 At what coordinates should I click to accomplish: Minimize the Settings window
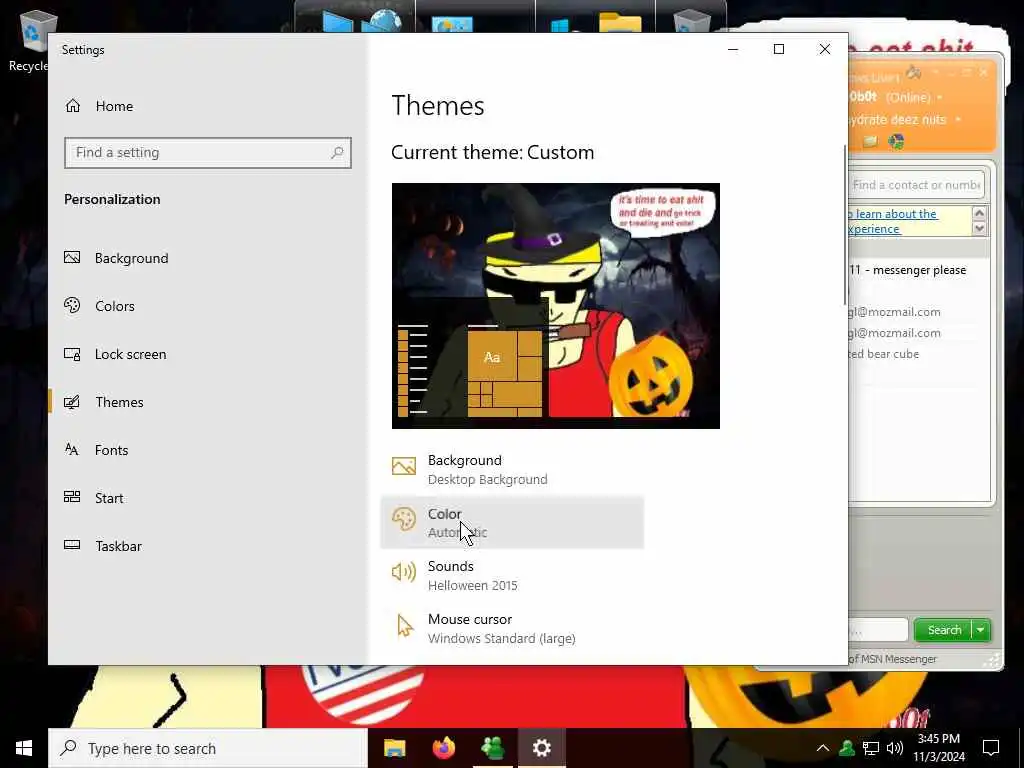click(x=733, y=49)
